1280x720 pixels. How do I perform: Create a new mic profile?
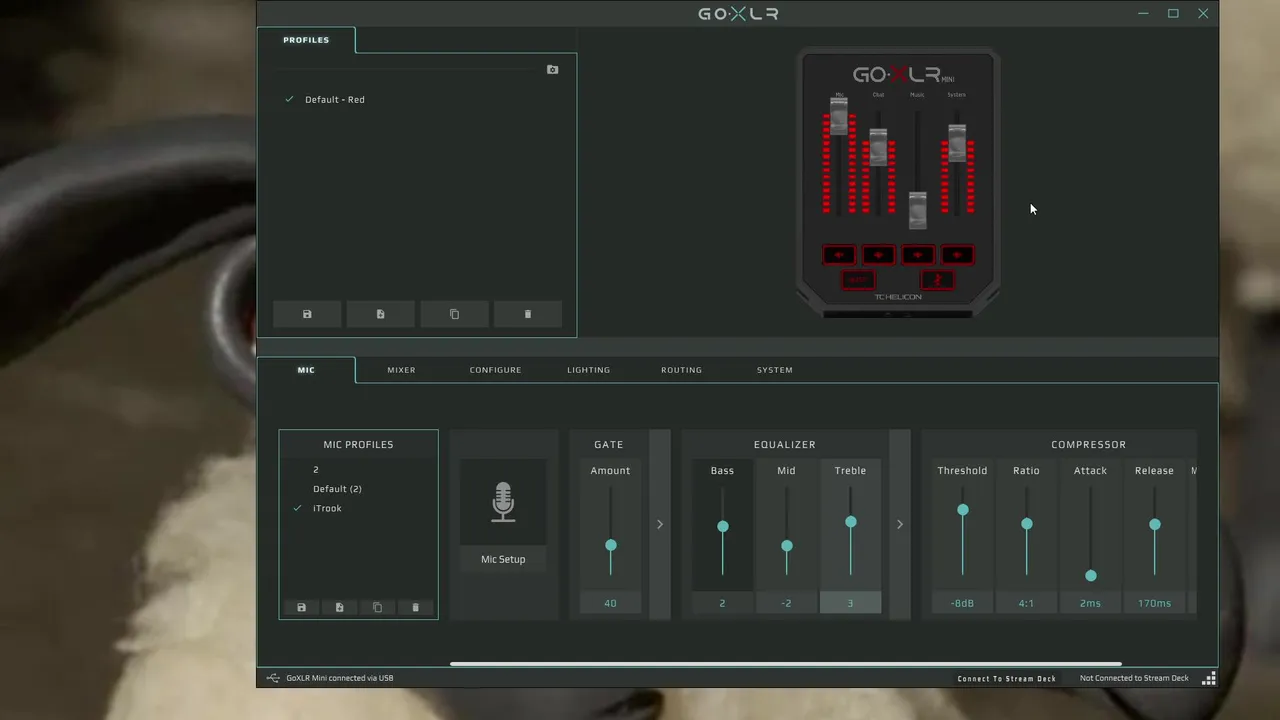339,607
